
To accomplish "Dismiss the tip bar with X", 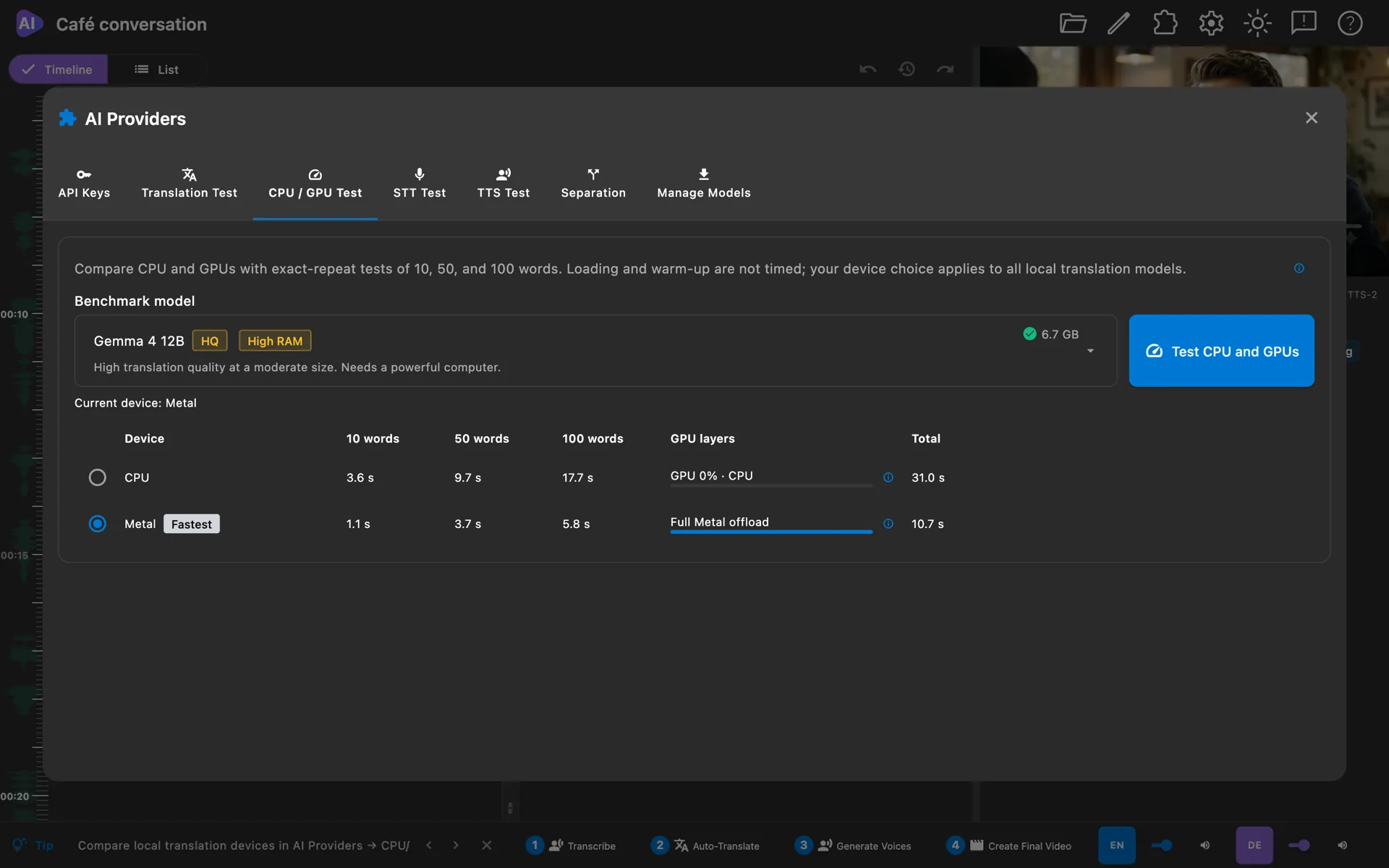I will (487, 846).
